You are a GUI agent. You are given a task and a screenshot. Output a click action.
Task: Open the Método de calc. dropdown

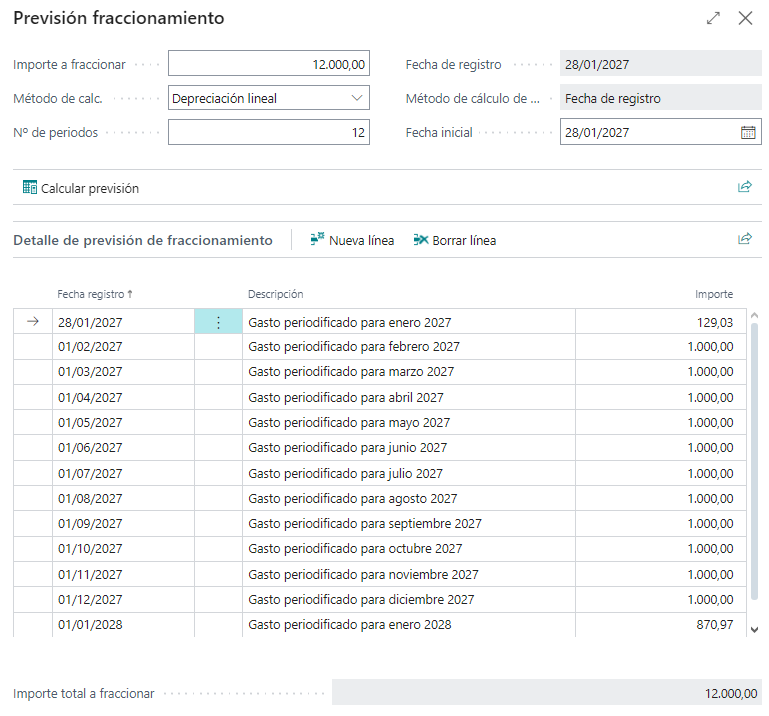358,98
